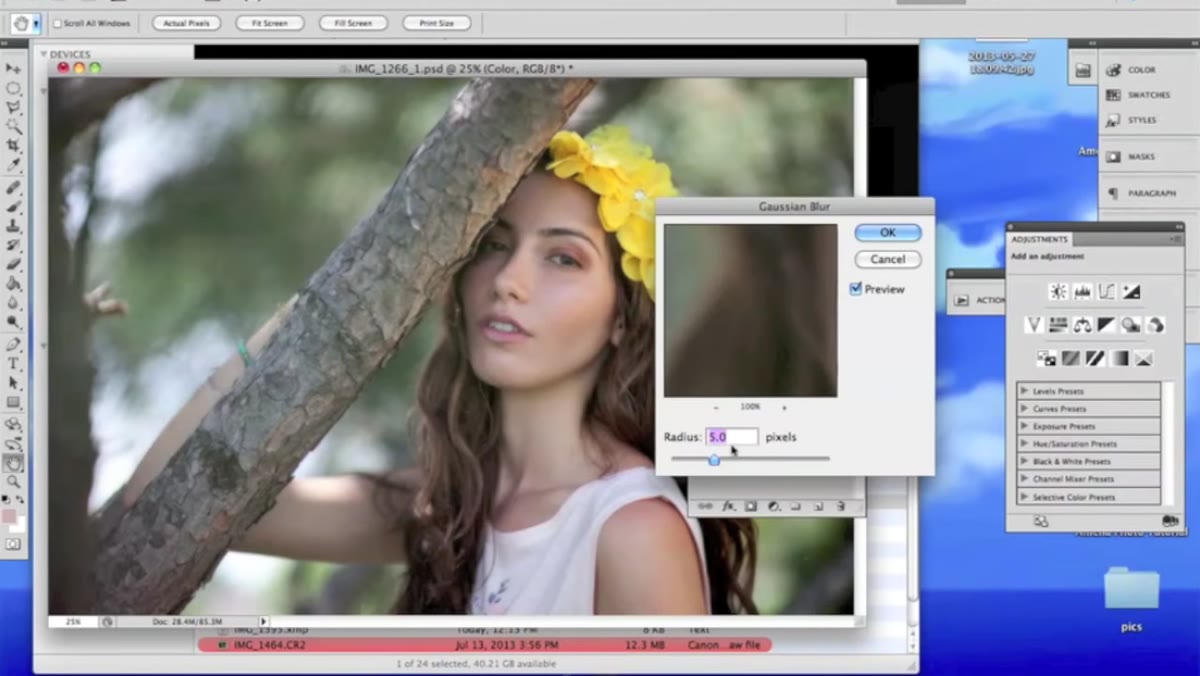Select the Eraser tool

(x=13, y=265)
